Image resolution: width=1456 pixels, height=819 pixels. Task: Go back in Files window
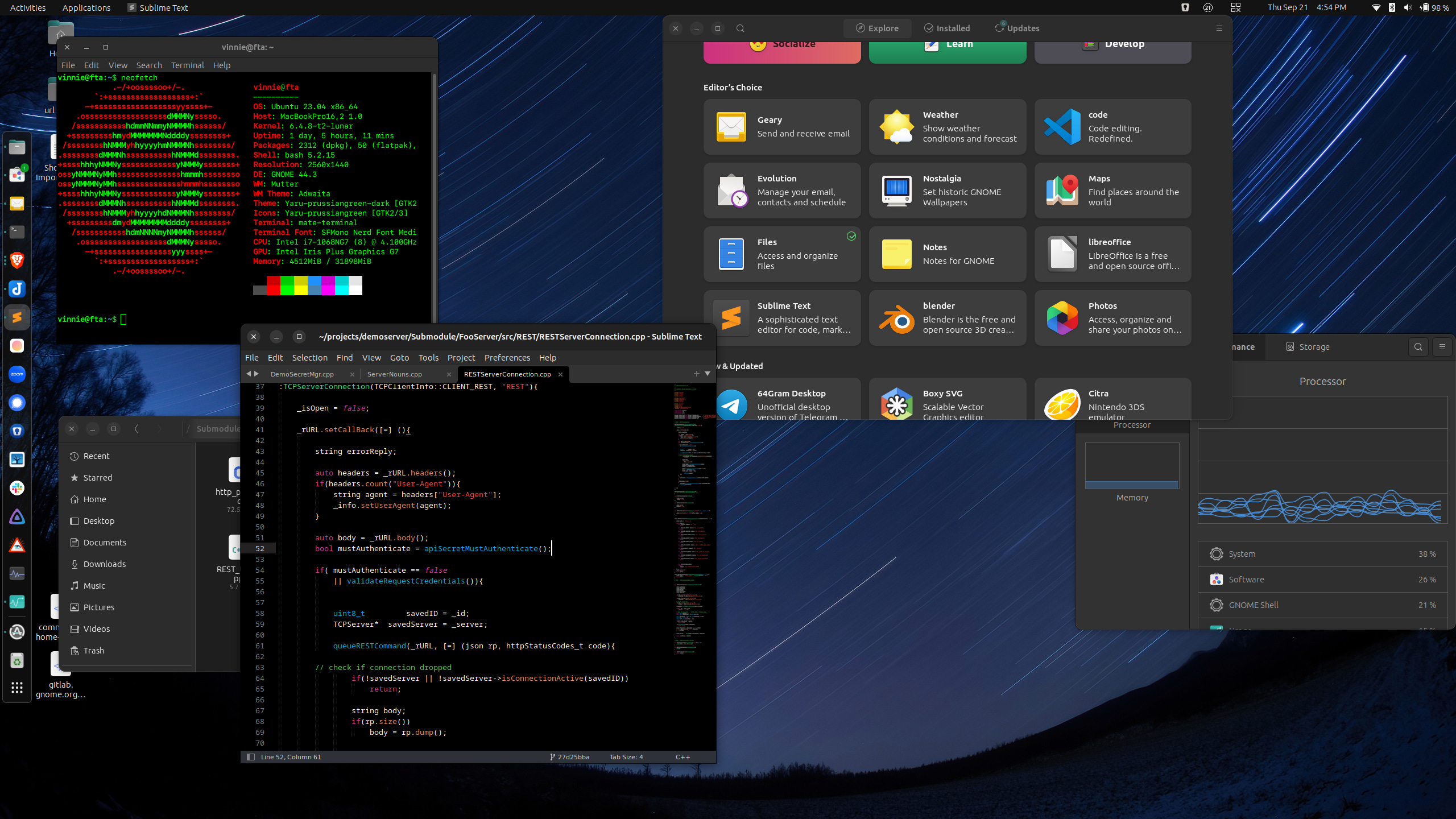136,429
